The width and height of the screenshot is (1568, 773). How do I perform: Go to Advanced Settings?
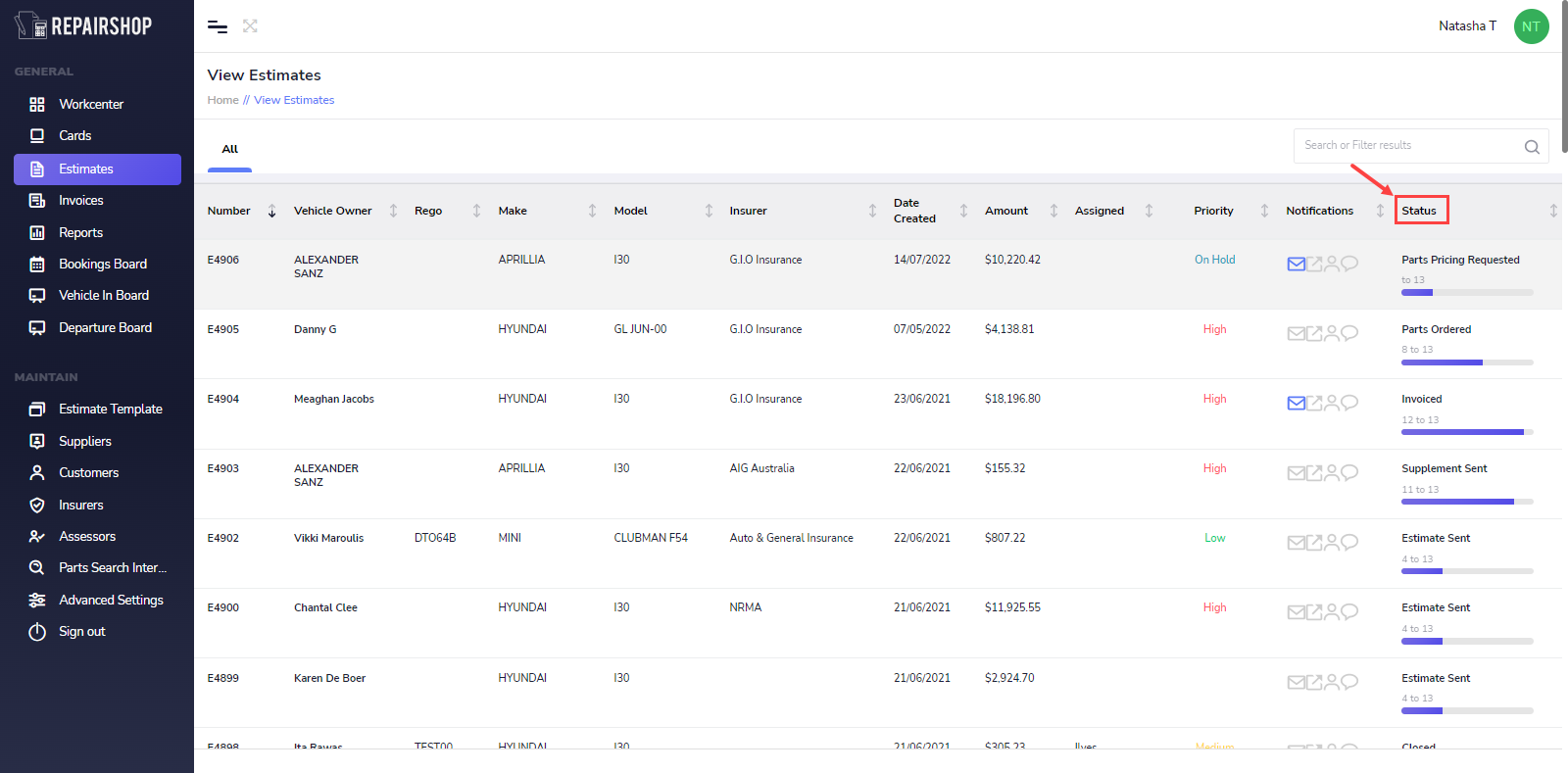(111, 601)
